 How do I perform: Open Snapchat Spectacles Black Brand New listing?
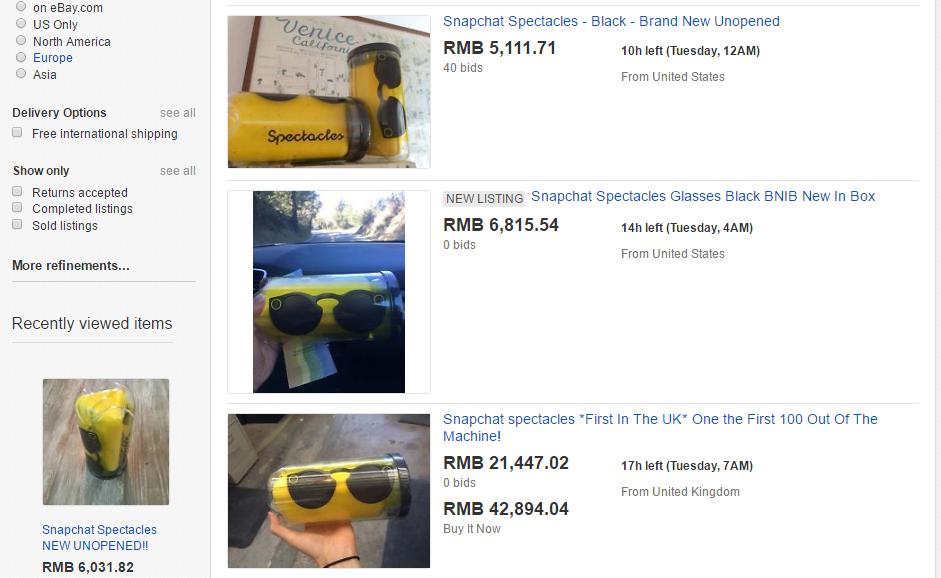point(611,21)
